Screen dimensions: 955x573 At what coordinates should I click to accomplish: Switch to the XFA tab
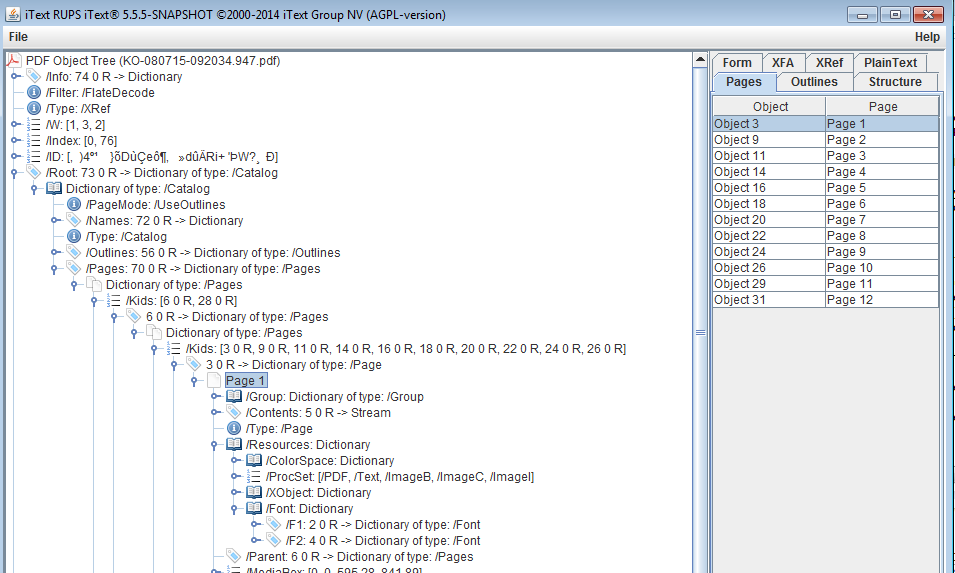[x=783, y=63]
